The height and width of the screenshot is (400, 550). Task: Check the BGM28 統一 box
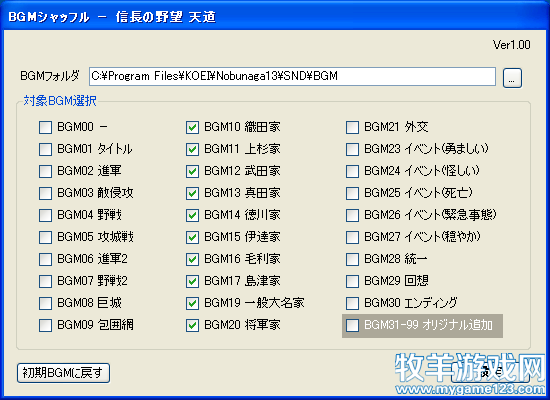[352, 259]
